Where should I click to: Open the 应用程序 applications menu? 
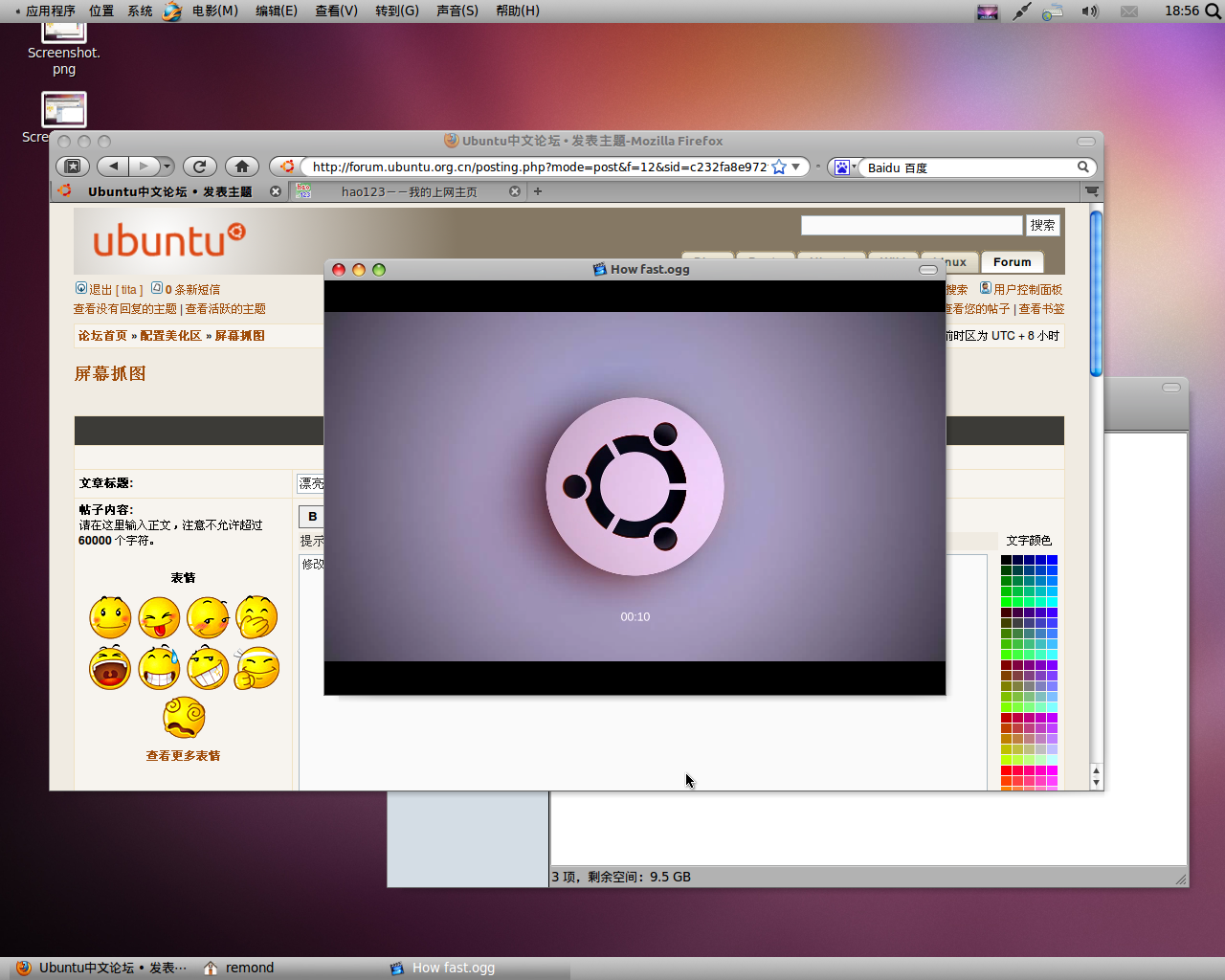click(x=50, y=11)
